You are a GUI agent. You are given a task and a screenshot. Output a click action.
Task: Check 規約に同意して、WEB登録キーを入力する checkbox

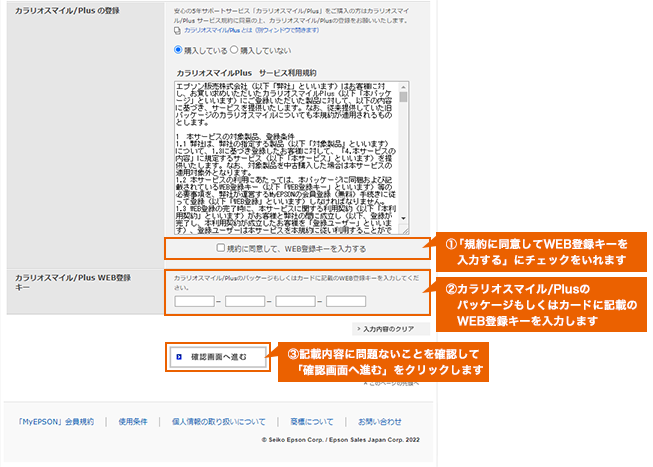tap(221, 247)
